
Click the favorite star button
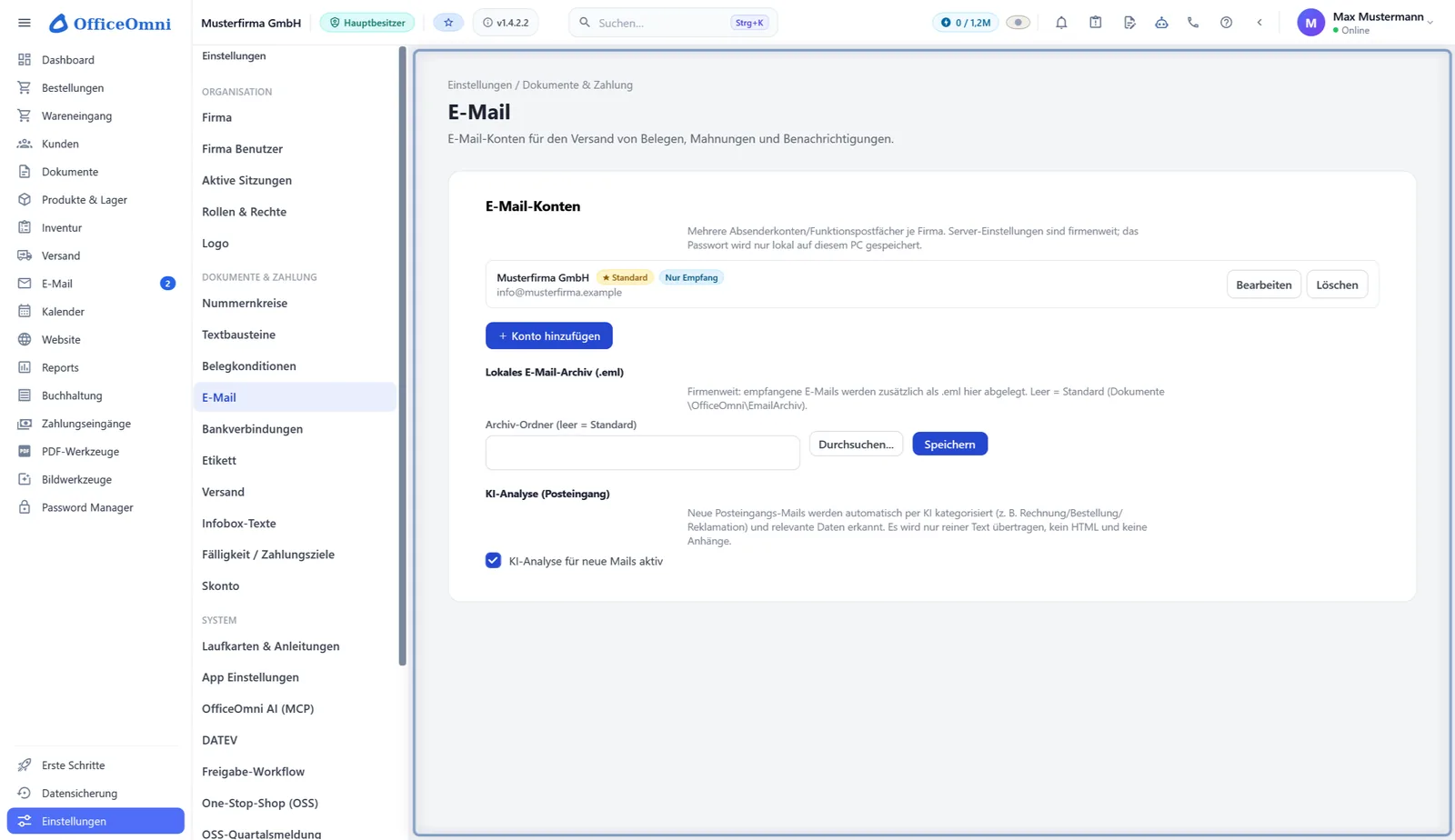(448, 23)
